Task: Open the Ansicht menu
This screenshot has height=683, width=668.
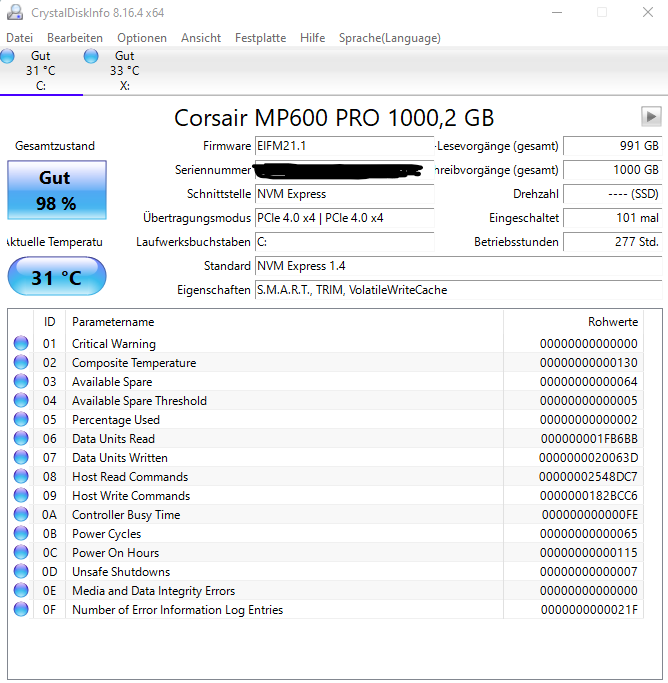Action: click(x=201, y=38)
